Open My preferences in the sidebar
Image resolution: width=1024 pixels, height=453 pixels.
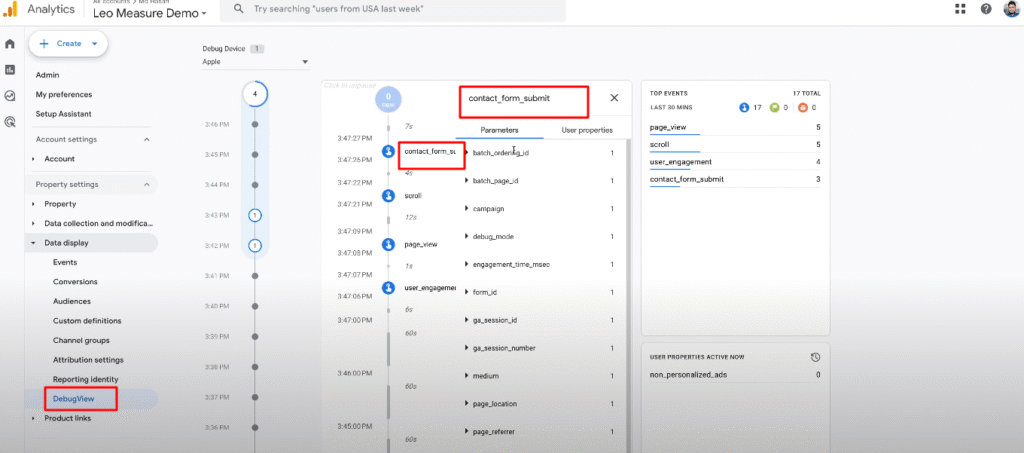[x=64, y=95]
